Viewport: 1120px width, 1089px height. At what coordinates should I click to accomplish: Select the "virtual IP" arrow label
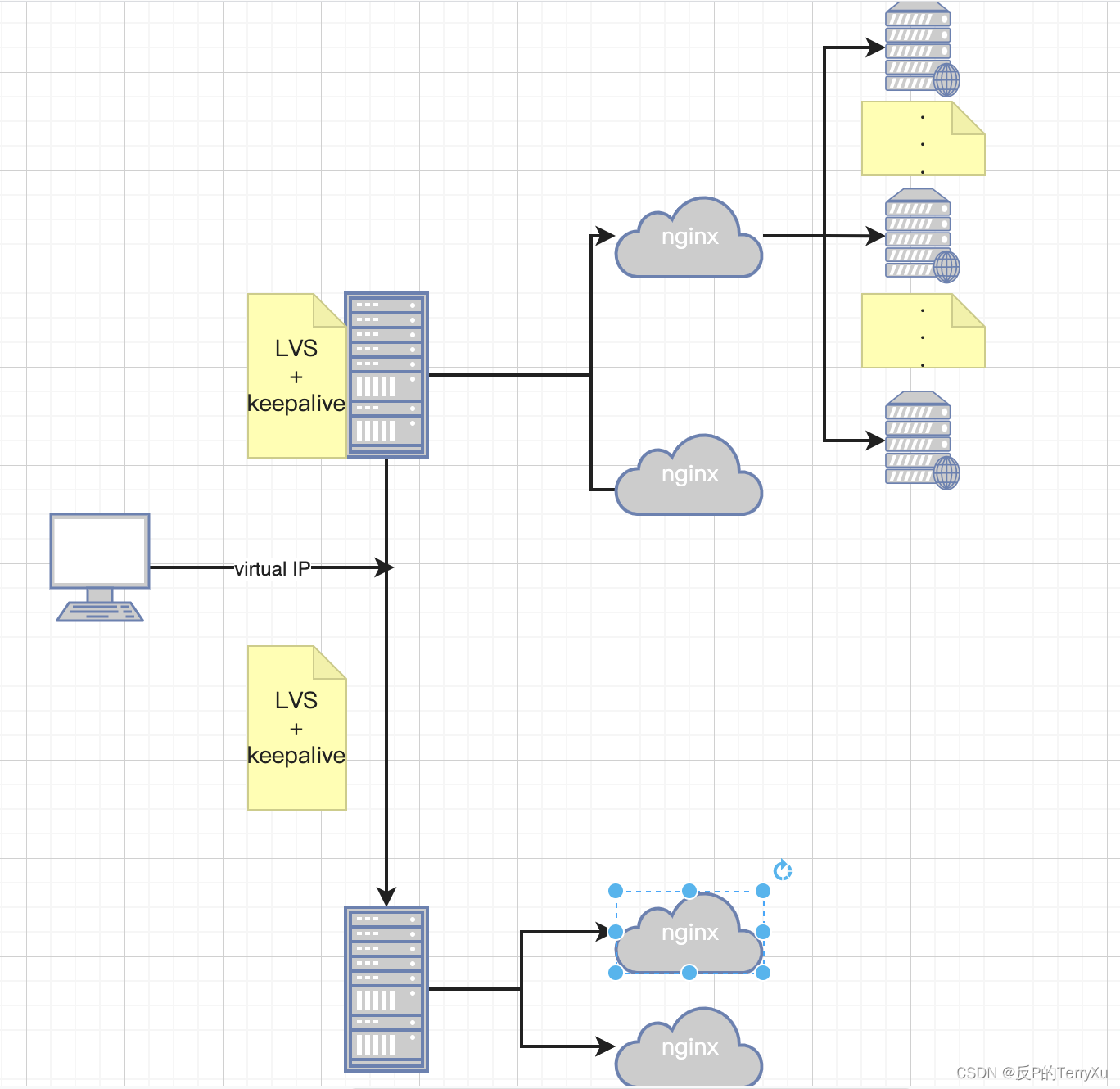click(272, 568)
